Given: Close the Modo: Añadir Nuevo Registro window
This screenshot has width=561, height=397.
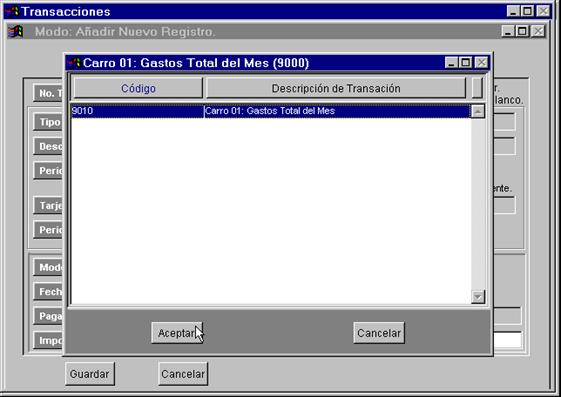Looking at the screenshot, I should (x=538, y=31).
